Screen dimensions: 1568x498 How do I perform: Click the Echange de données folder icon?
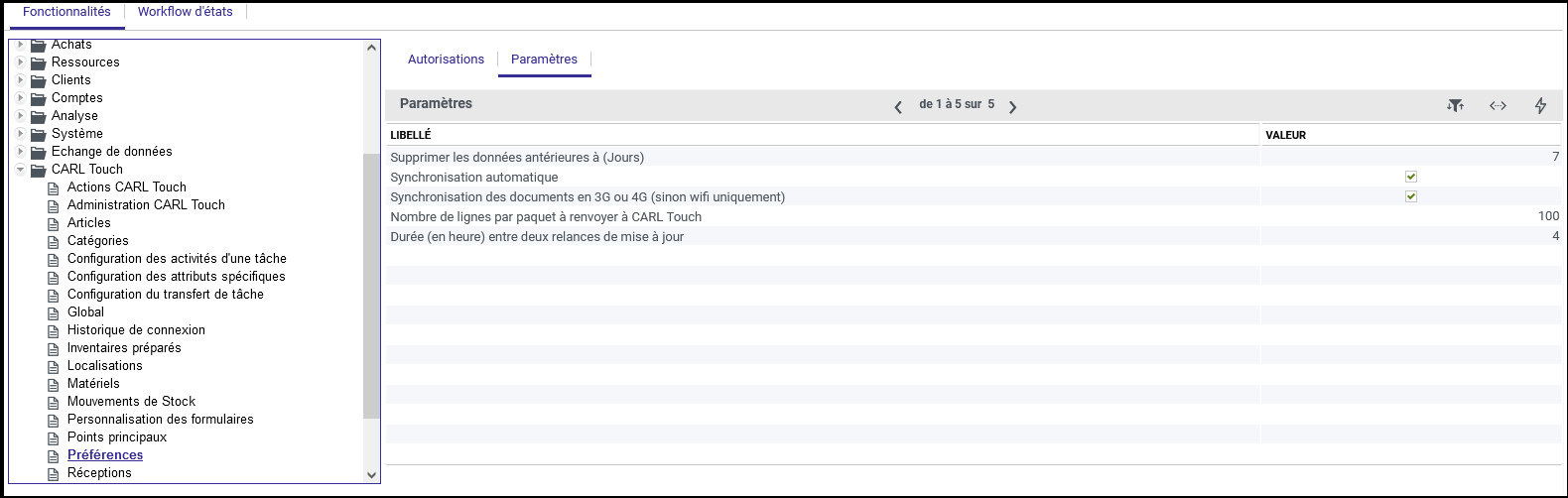click(x=39, y=152)
